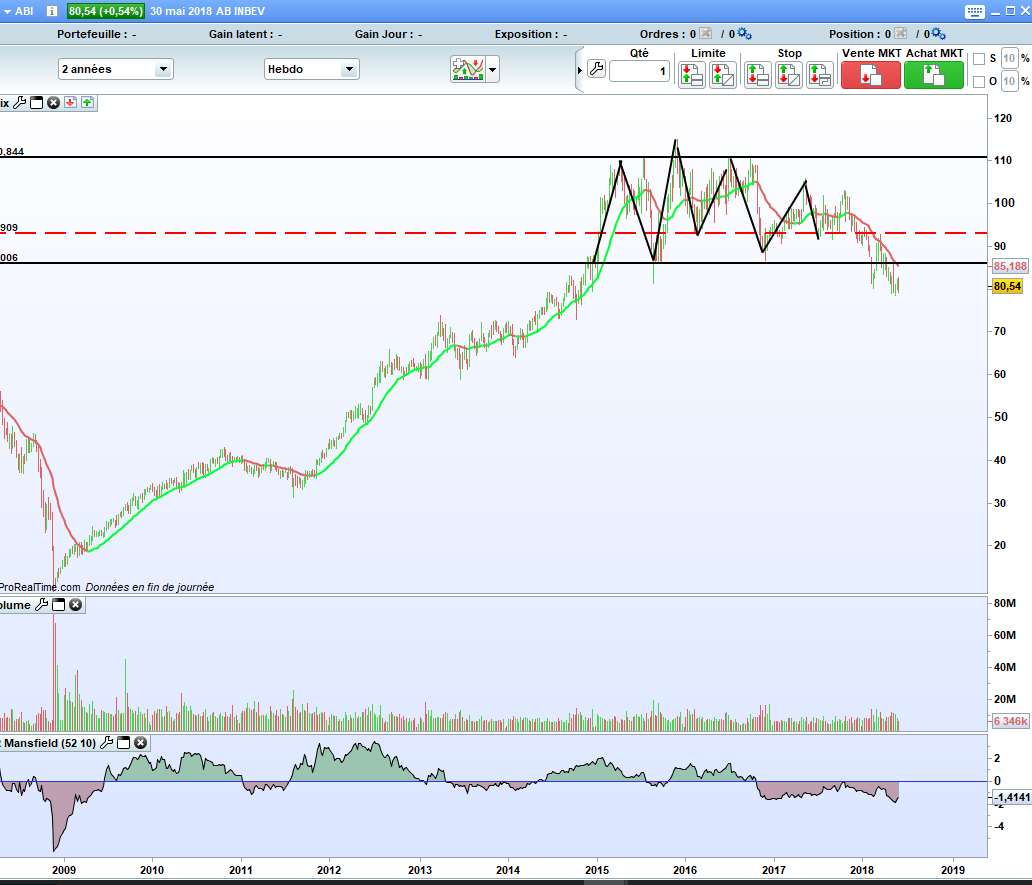Open position settings gear icon
The width and height of the screenshot is (1032, 885).
(x=939, y=34)
